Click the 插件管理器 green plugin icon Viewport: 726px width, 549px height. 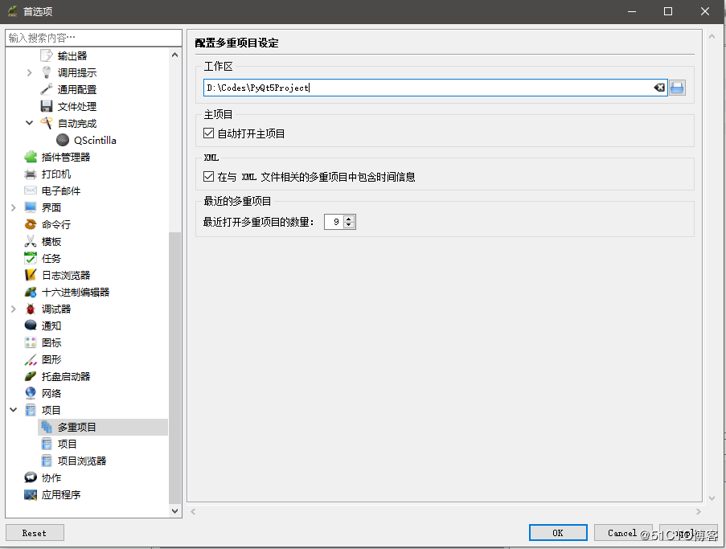(31, 157)
